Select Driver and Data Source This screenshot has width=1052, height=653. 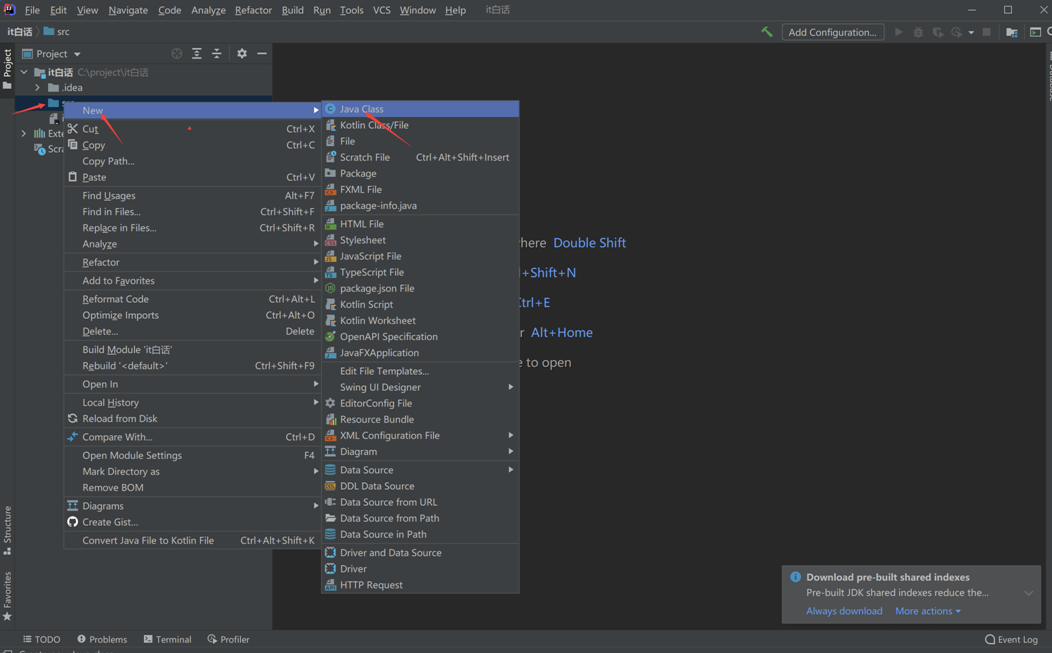(421, 552)
